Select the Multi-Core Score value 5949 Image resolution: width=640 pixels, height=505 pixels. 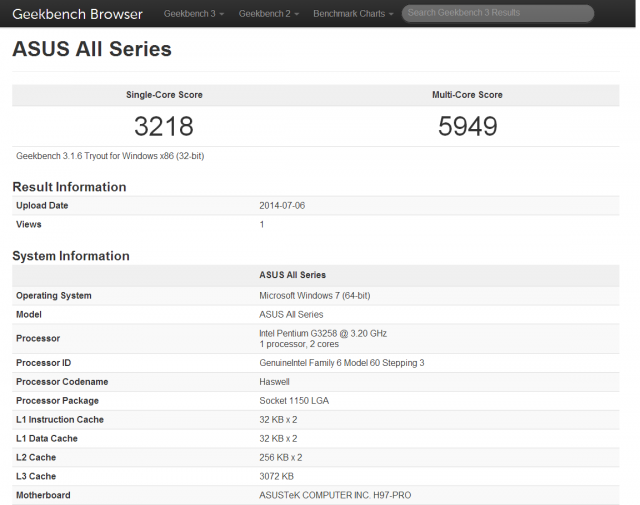click(467, 126)
